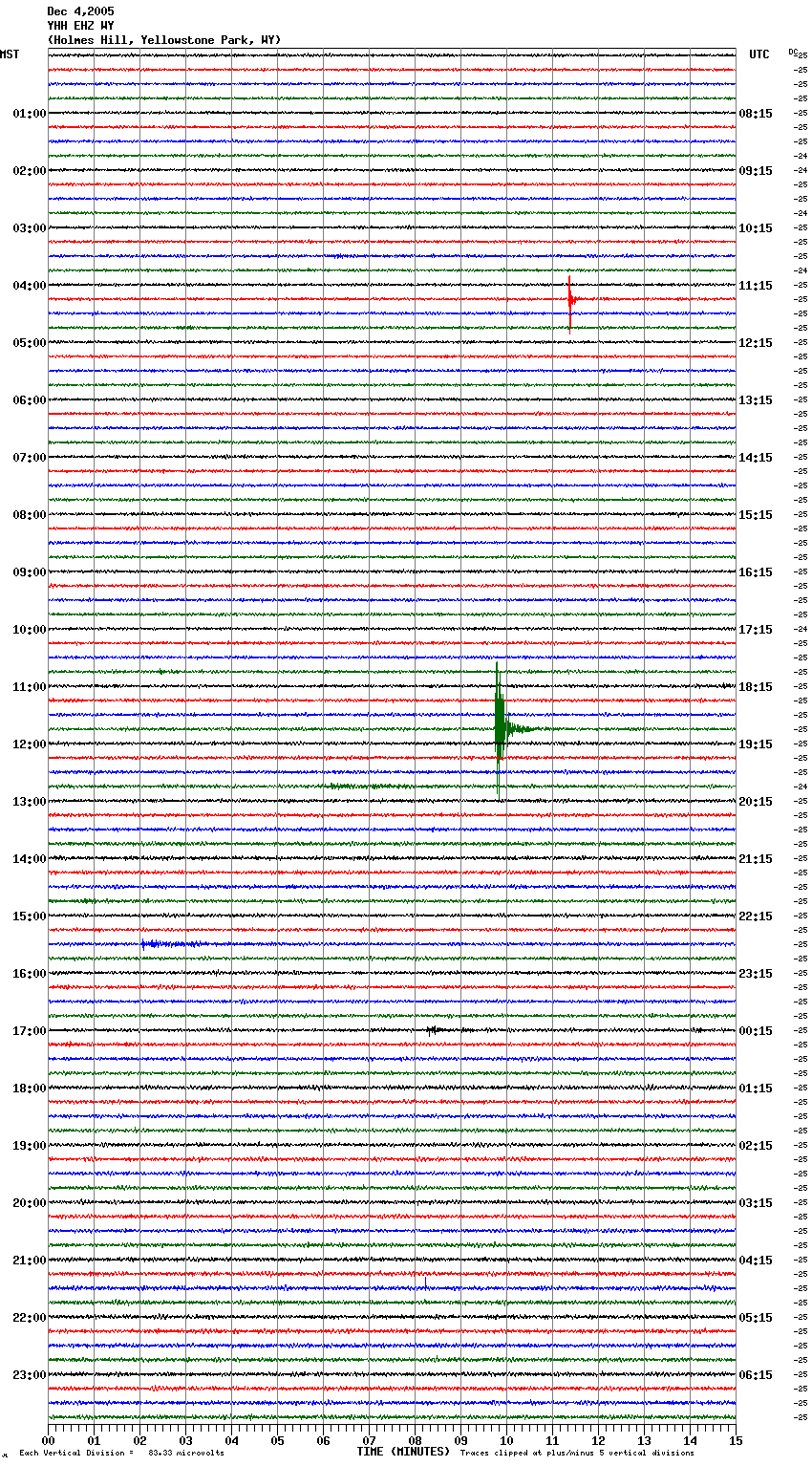Click the "09:00" MST time label
The image size is (812, 1466).
(x=30, y=572)
